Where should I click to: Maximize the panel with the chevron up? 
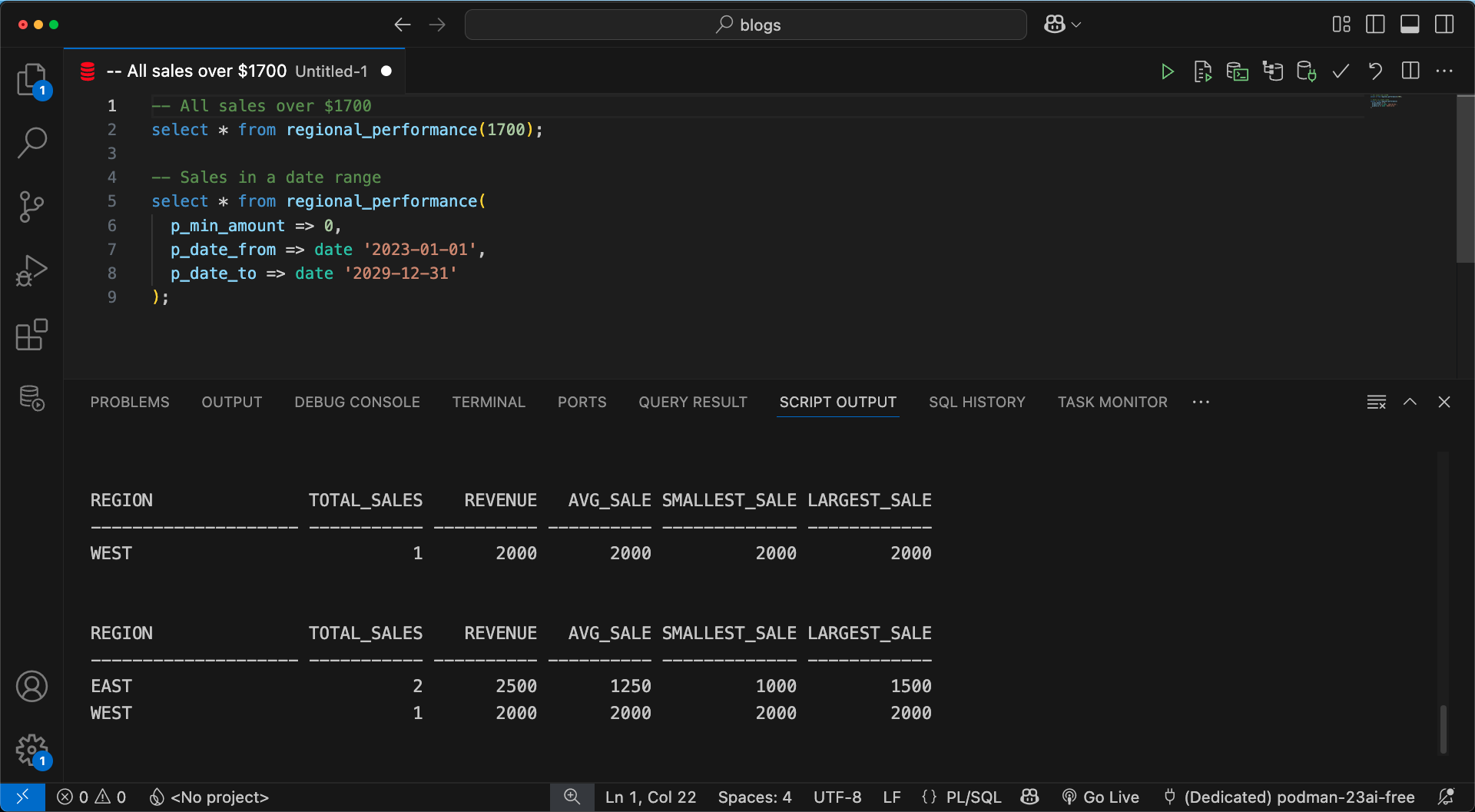[x=1410, y=402]
